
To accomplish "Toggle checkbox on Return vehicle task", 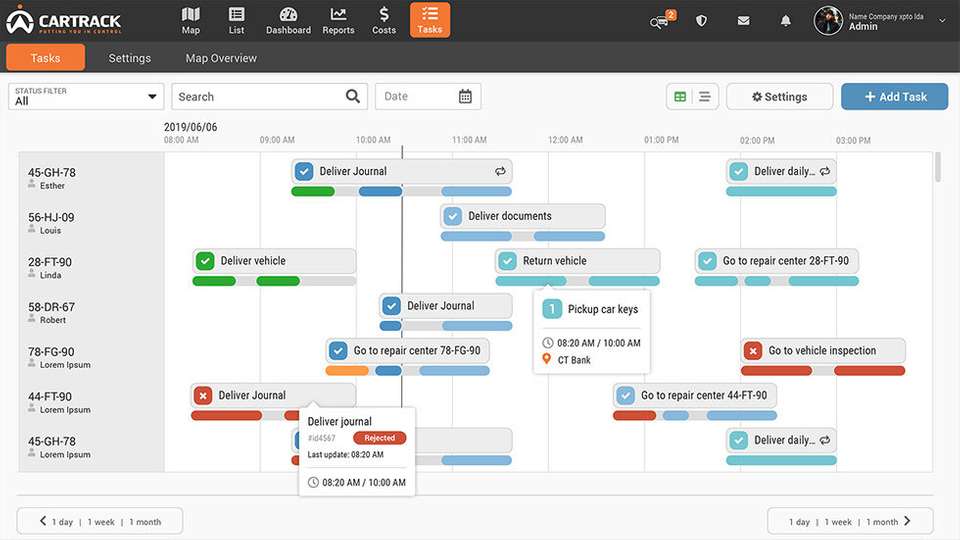I will click(508, 261).
